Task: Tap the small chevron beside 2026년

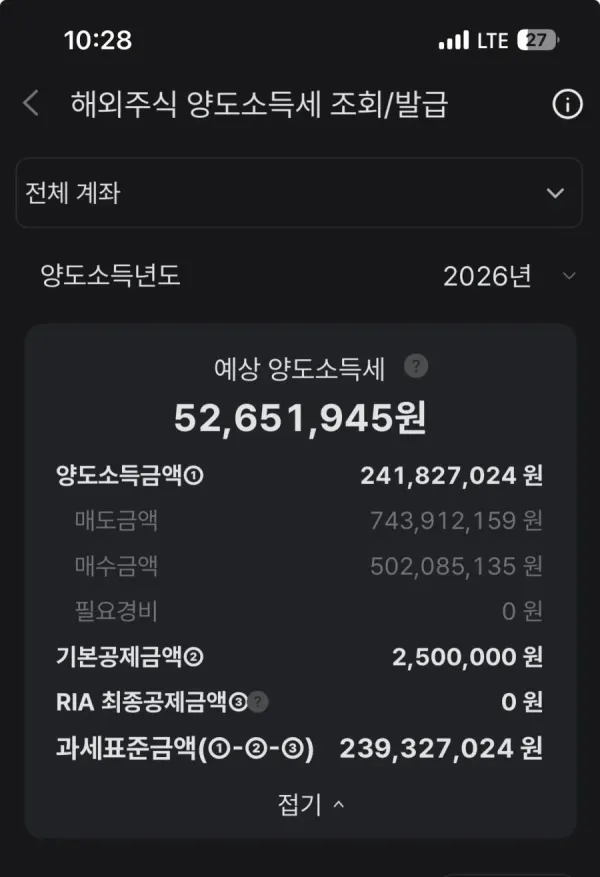Action: [x=569, y=276]
